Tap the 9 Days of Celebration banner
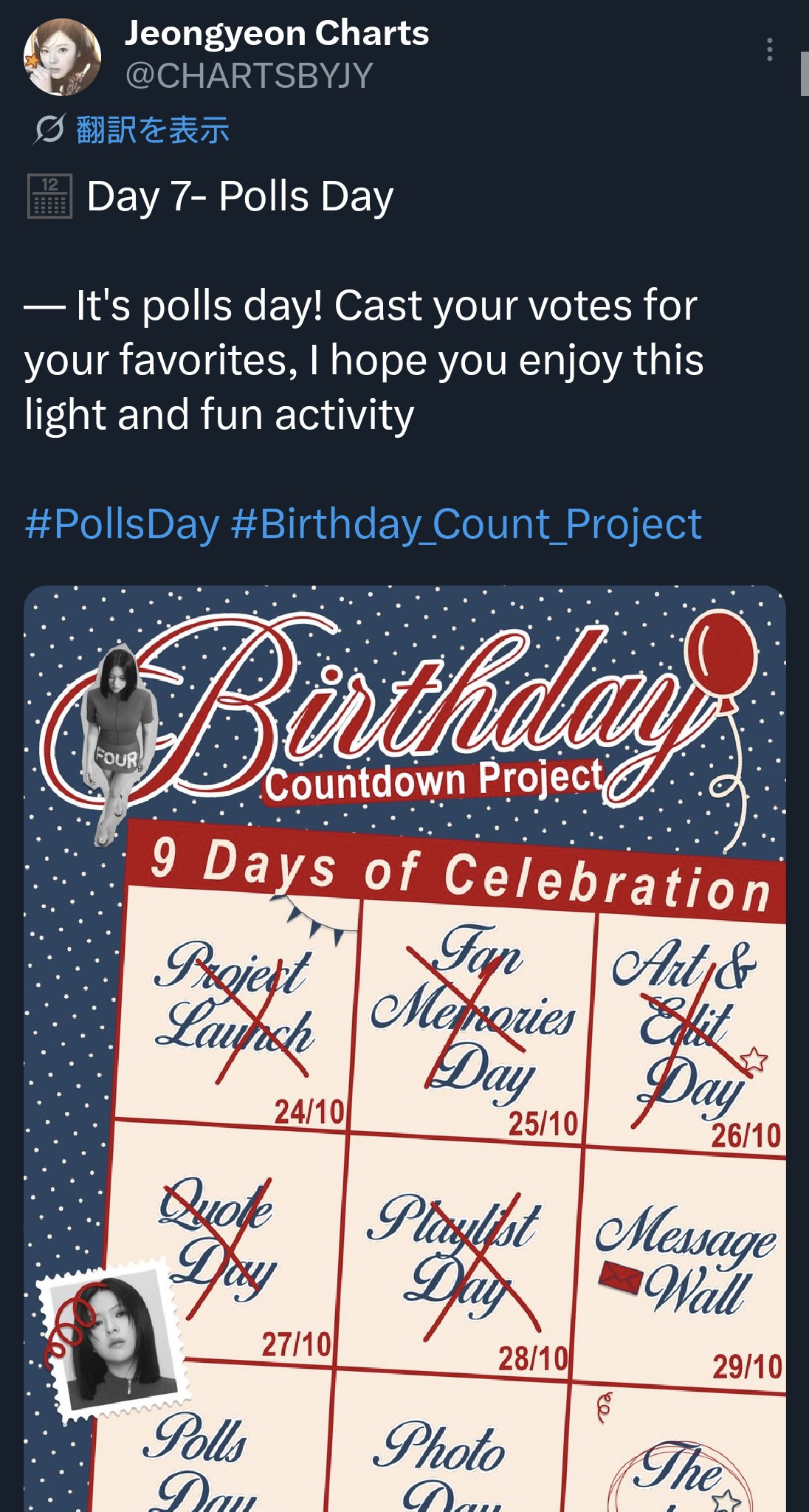The height and width of the screenshot is (1512, 809). click(x=458, y=871)
